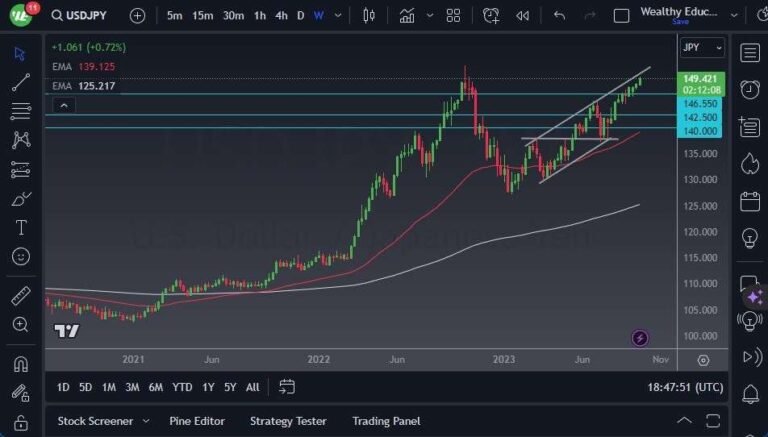
Task: Click the purple lightning event marker
Action: tap(640, 338)
